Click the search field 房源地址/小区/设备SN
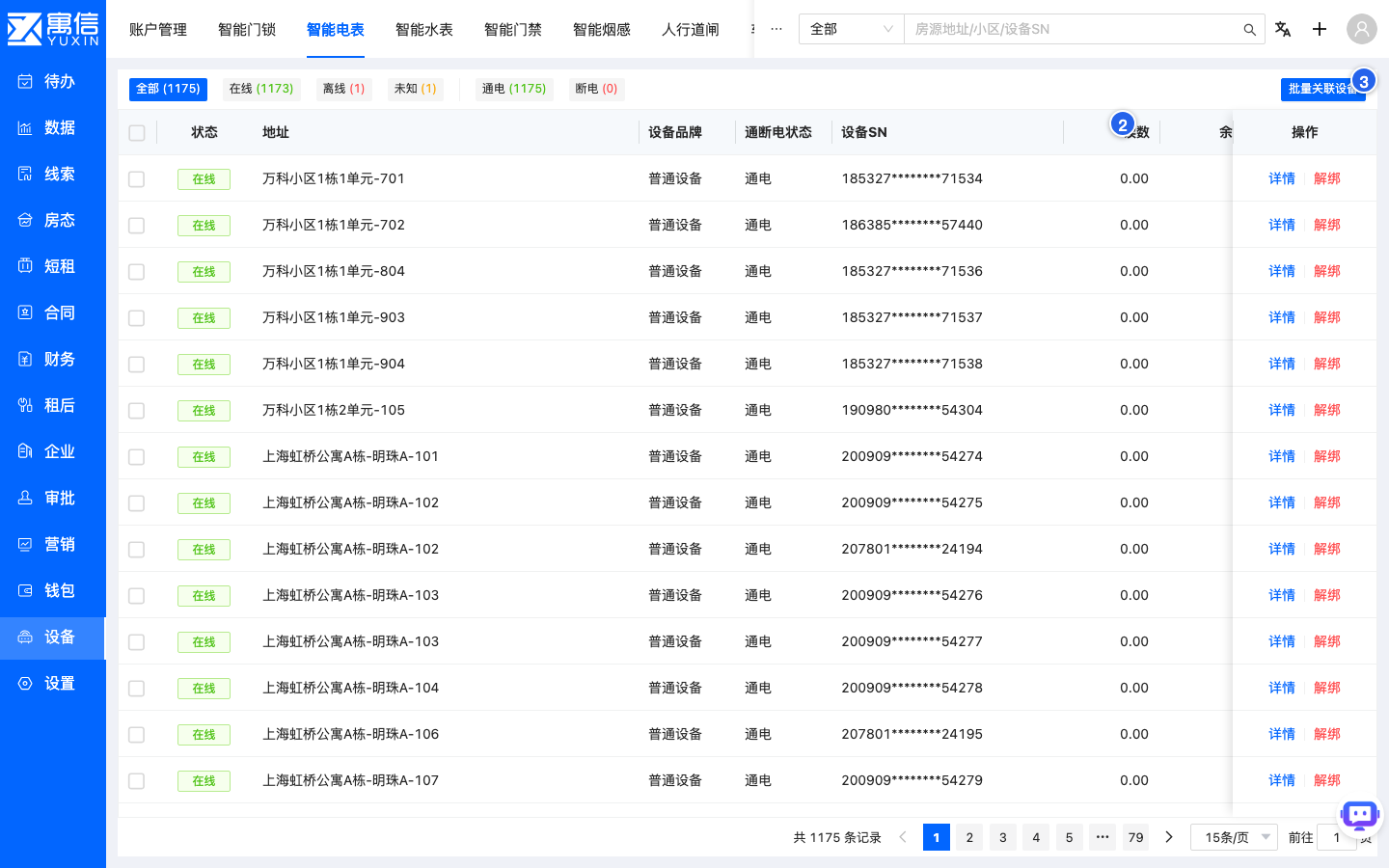The height and width of the screenshot is (868, 1389). click(x=1071, y=29)
